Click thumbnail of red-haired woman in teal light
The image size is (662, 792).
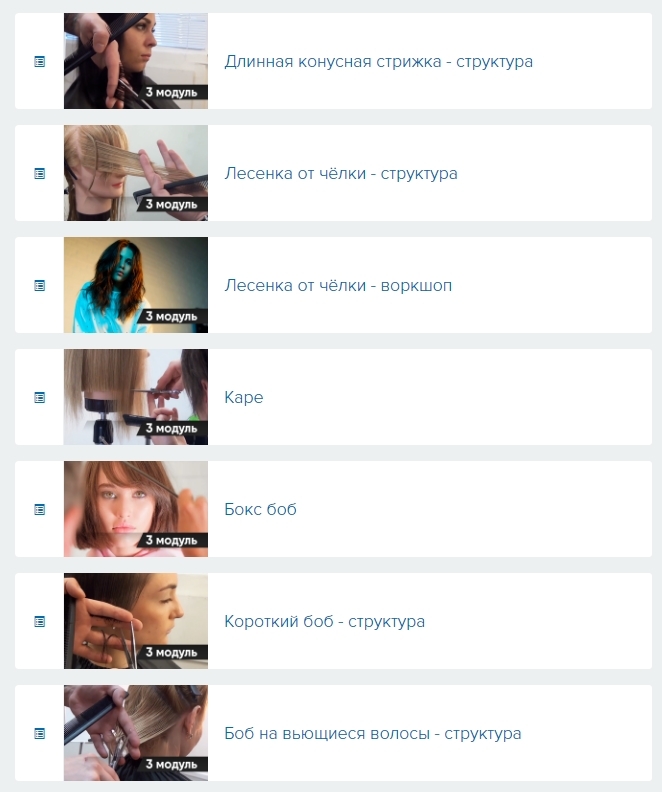coord(136,285)
